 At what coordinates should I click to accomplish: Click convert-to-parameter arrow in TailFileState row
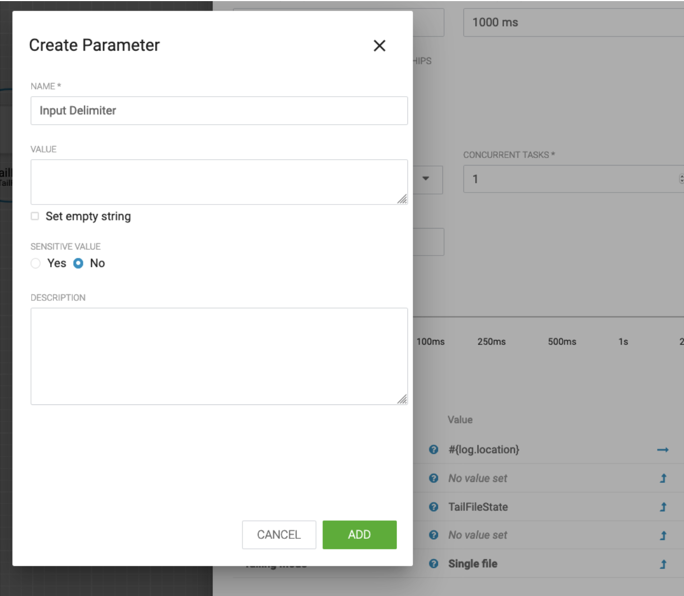tap(662, 507)
